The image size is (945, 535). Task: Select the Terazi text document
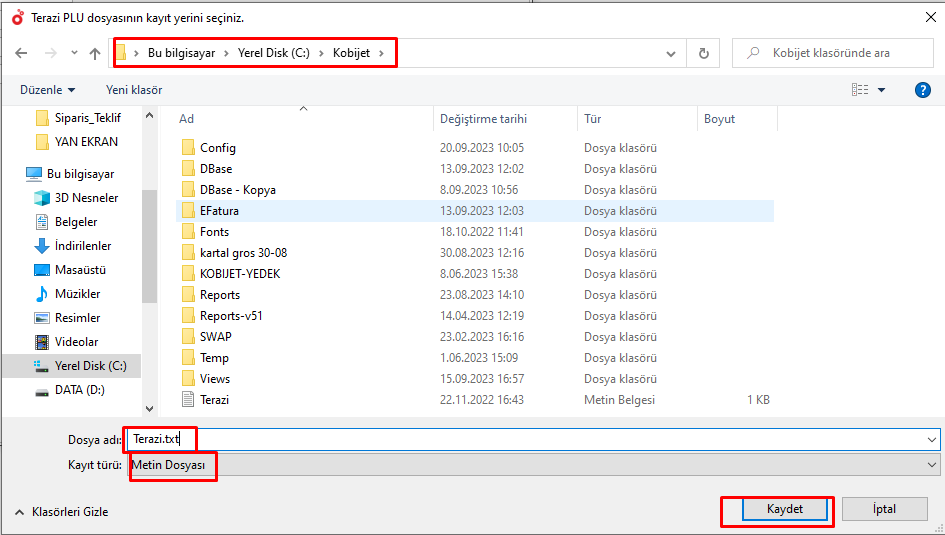[206, 400]
